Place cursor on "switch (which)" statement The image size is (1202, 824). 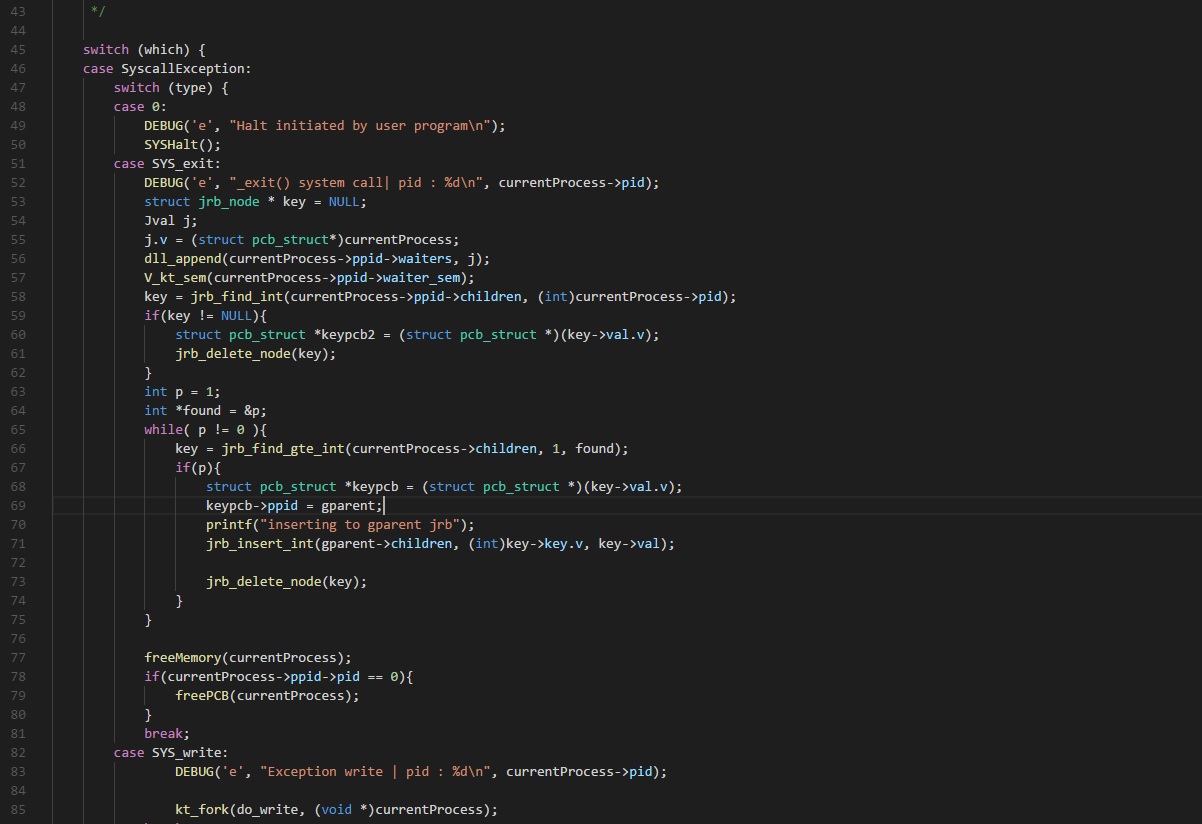click(x=144, y=49)
